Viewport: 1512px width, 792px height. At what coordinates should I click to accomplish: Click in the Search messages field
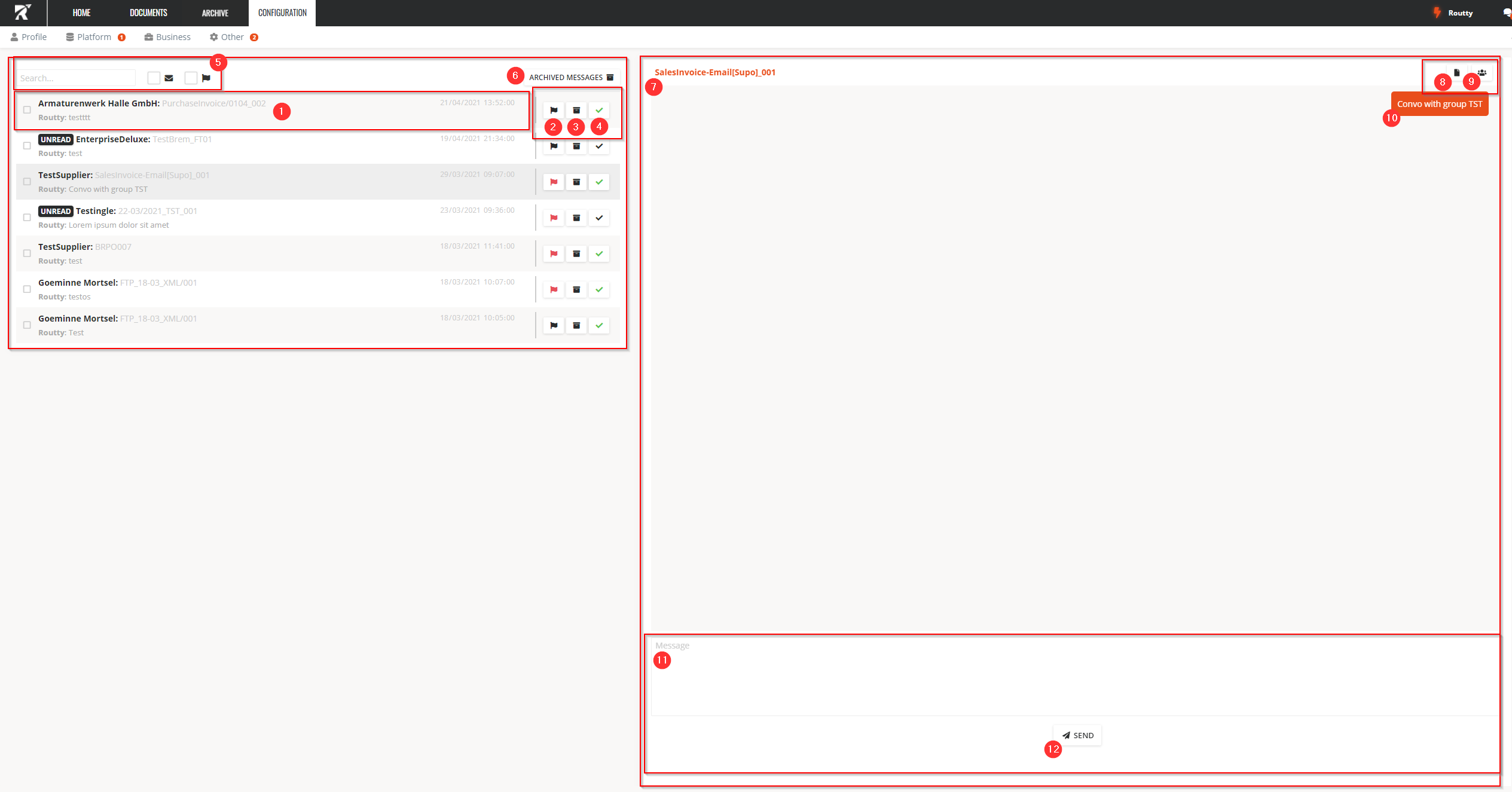pyautogui.click(x=76, y=78)
